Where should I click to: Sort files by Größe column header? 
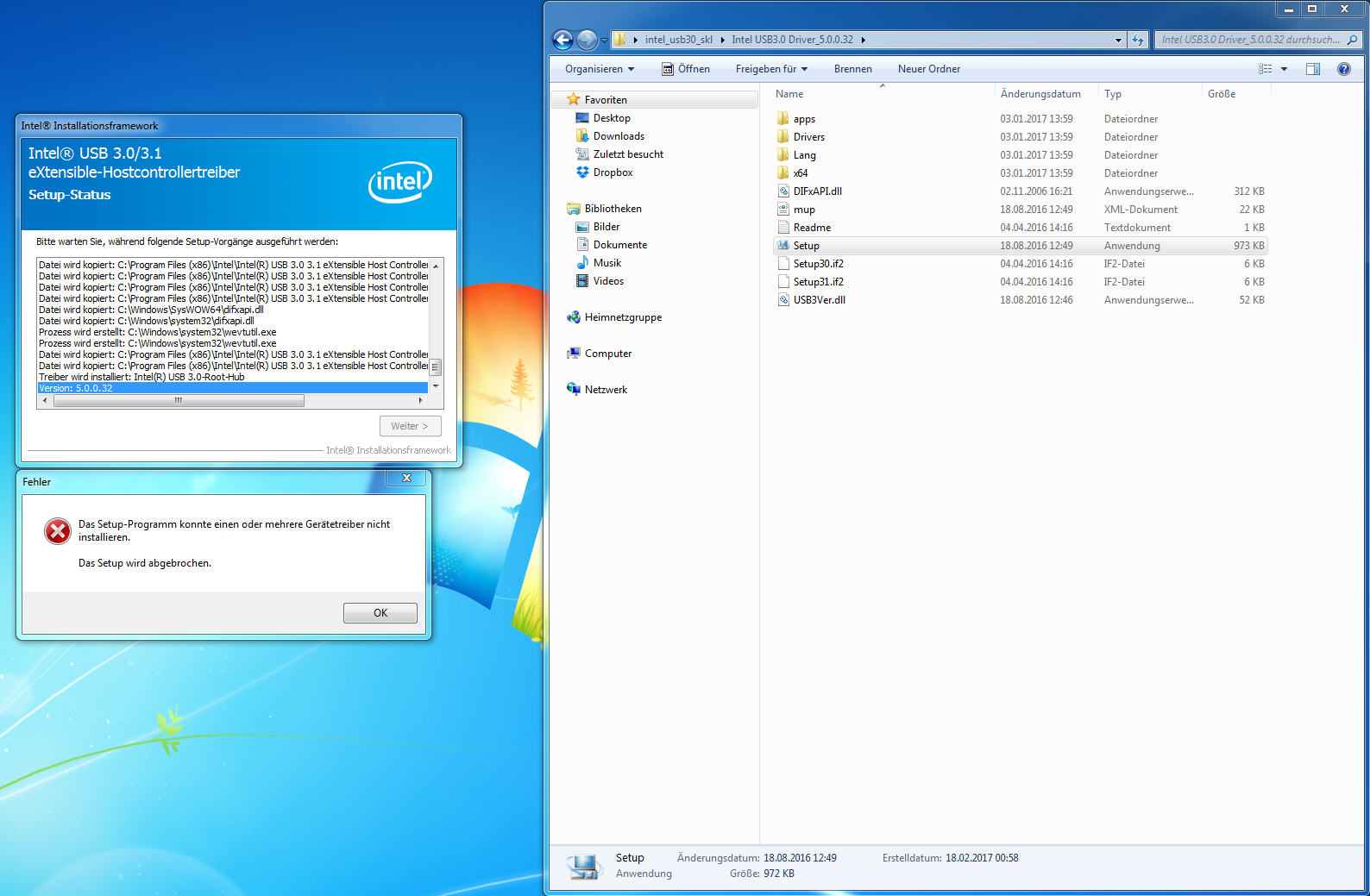pyautogui.click(x=1236, y=94)
